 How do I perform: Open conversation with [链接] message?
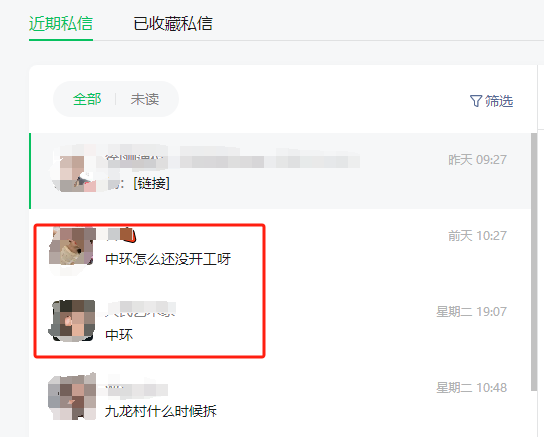280,171
